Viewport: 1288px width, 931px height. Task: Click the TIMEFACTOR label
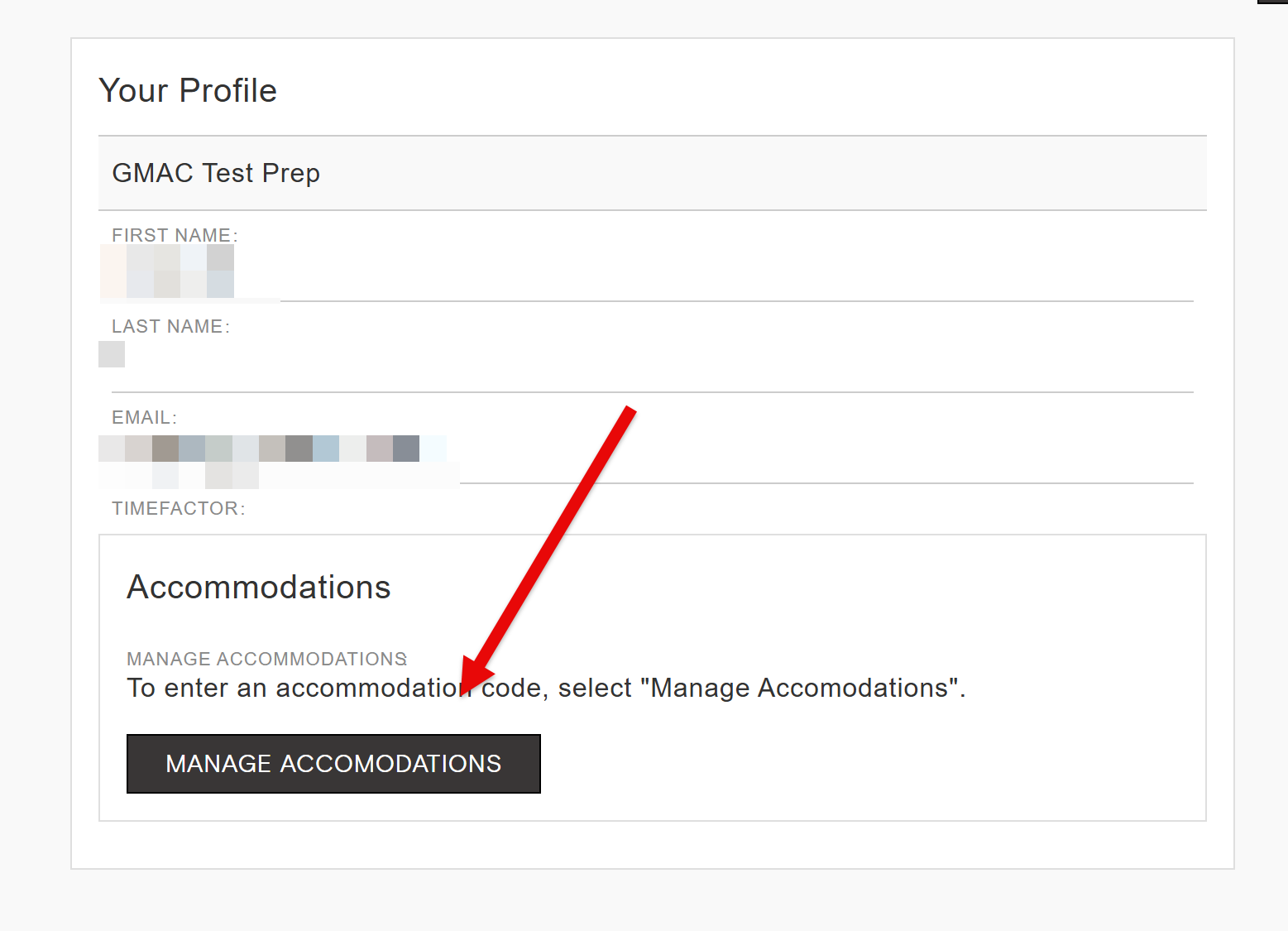pyautogui.click(x=178, y=508)
